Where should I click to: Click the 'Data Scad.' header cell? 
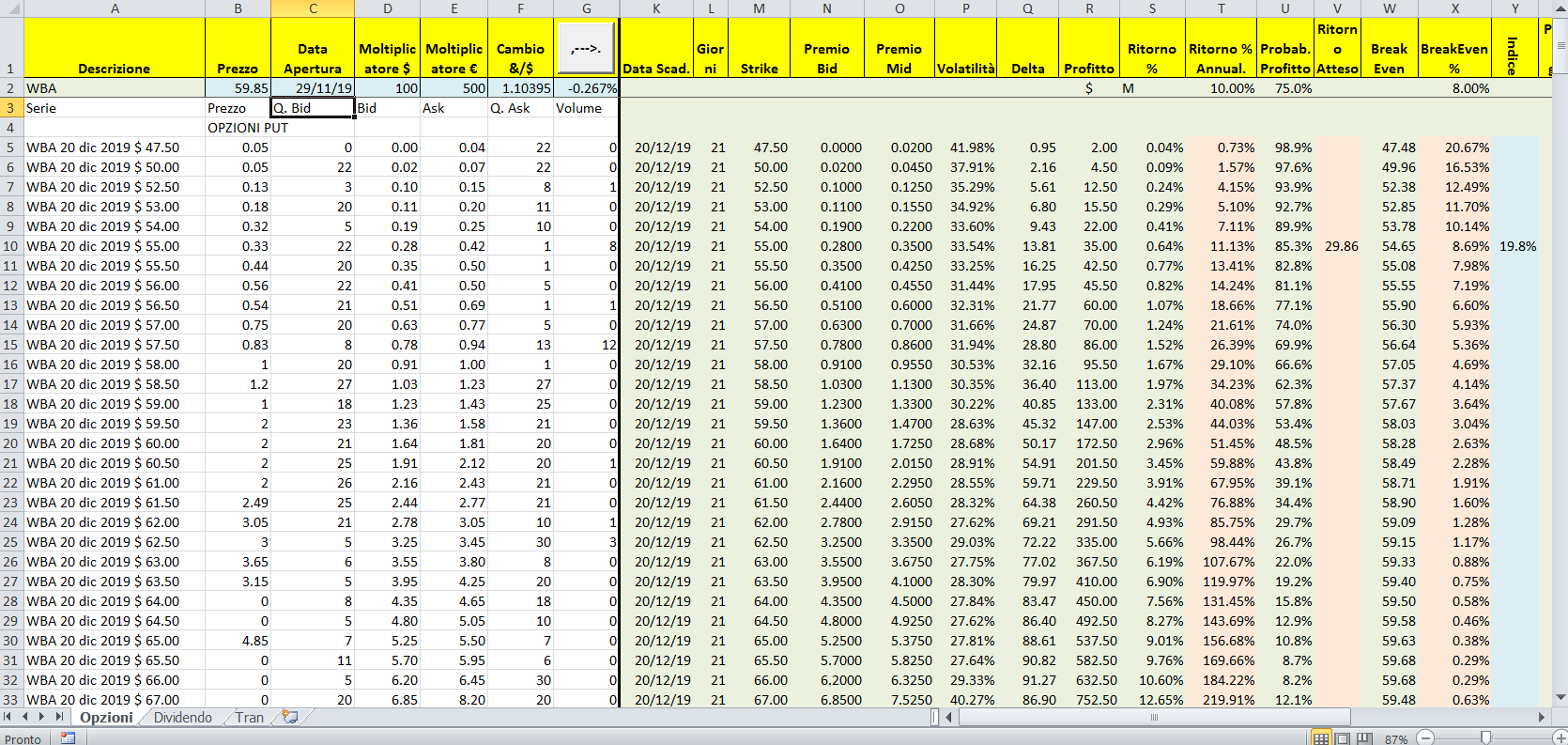pyautogui.click(x=656, y=48)
